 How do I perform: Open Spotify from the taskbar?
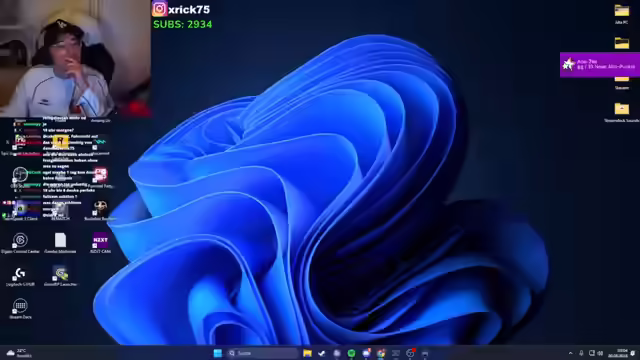pos(351,353)
